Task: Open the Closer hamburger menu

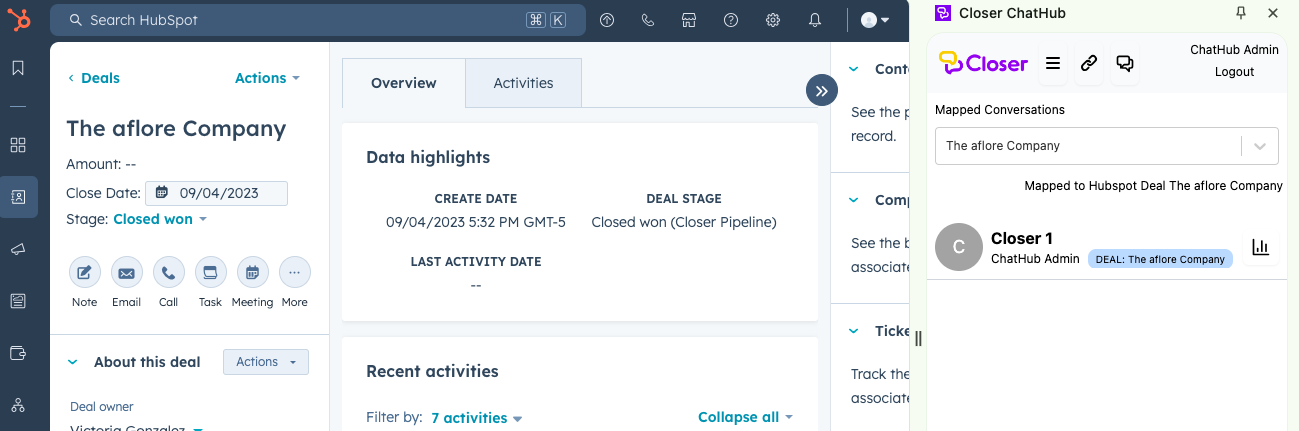Action: 1052,64
